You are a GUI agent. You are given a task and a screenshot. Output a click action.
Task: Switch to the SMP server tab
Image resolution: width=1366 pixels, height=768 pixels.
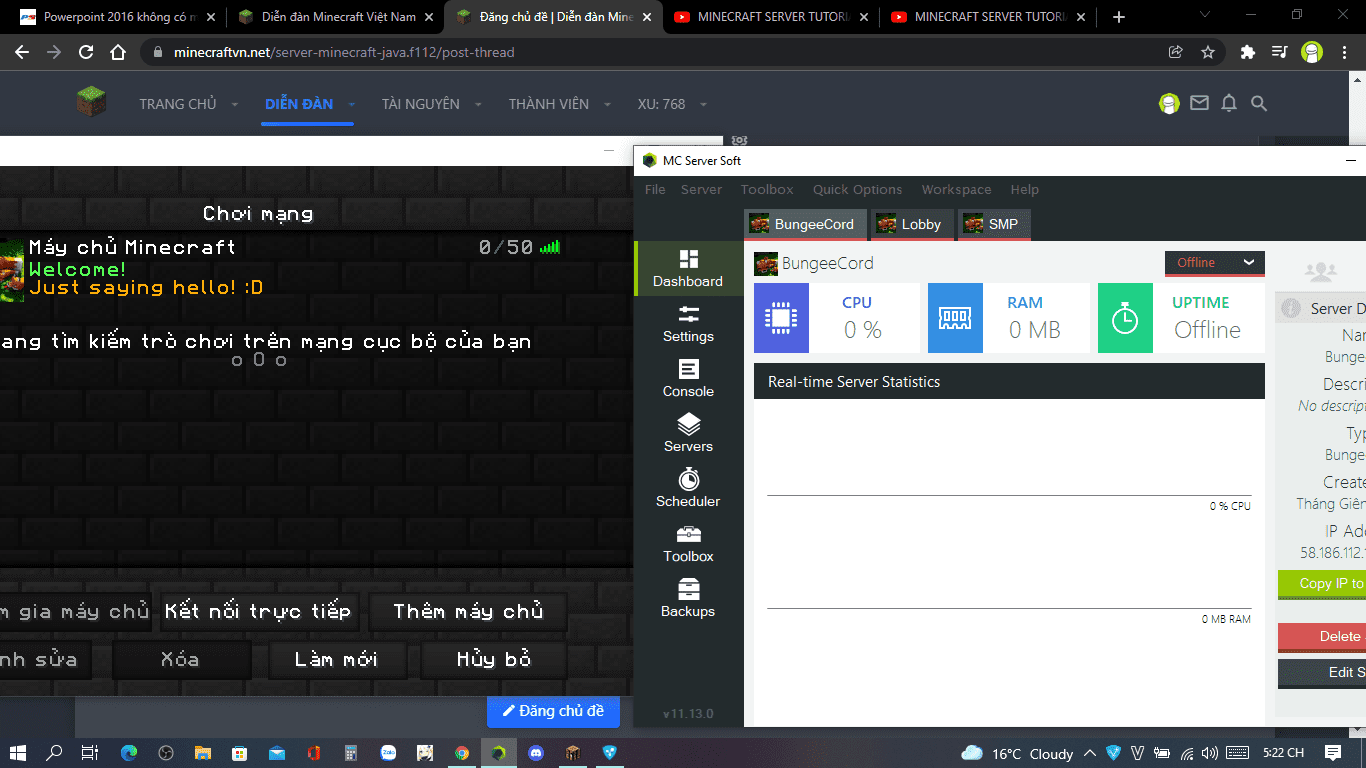coord(993,224)
